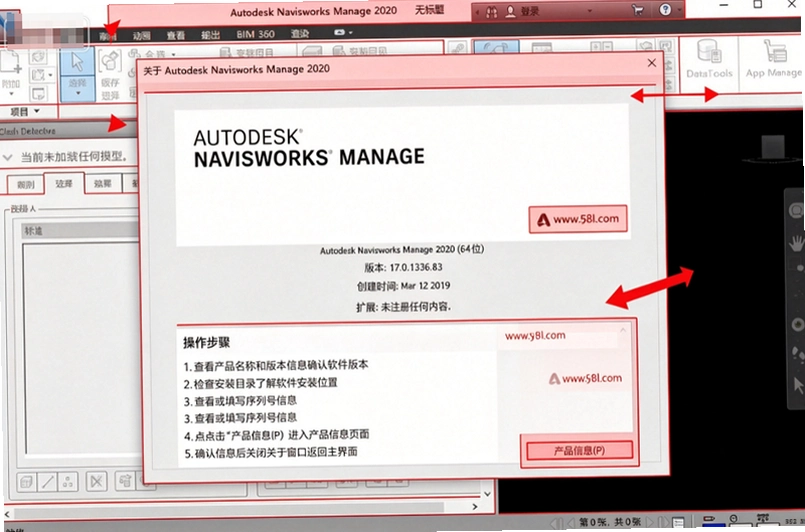Screen dimensions: 805x532
Task: Click the Clash panel scroll down arrow
Action: [x=487, y=493]
